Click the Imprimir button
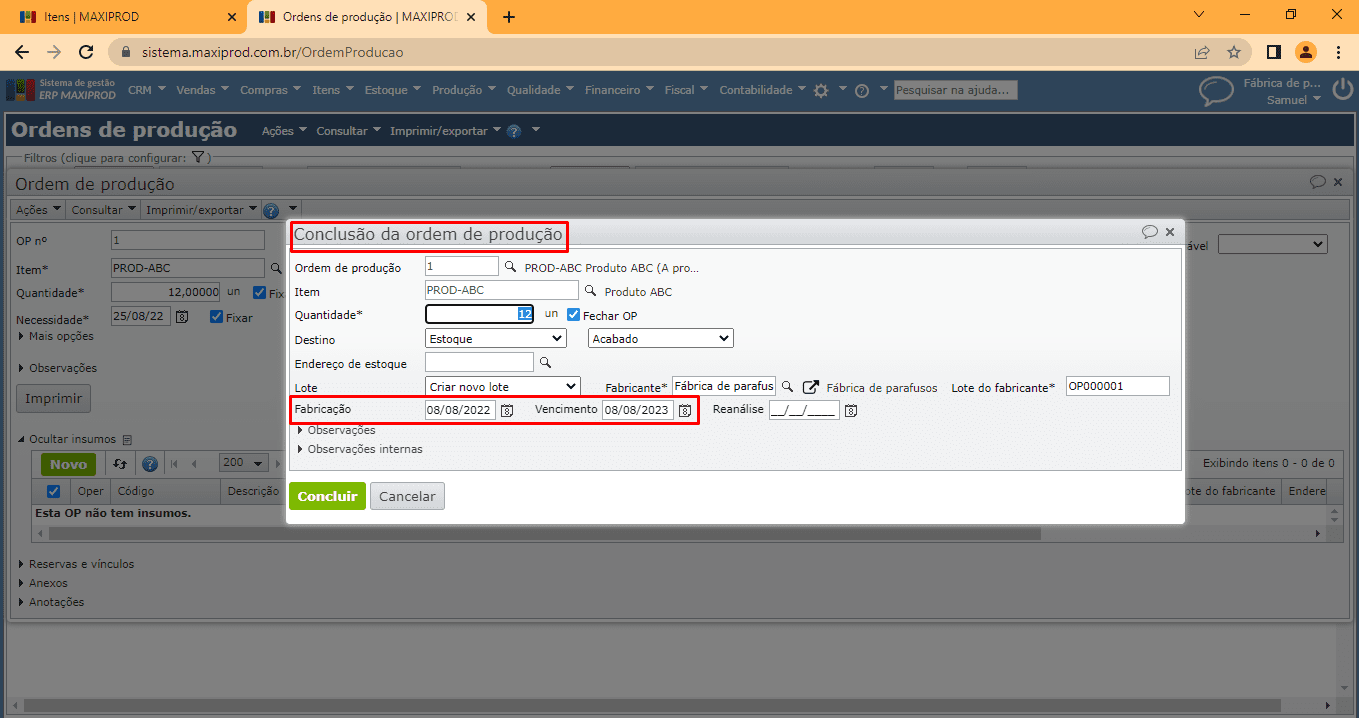 [53, 398]
